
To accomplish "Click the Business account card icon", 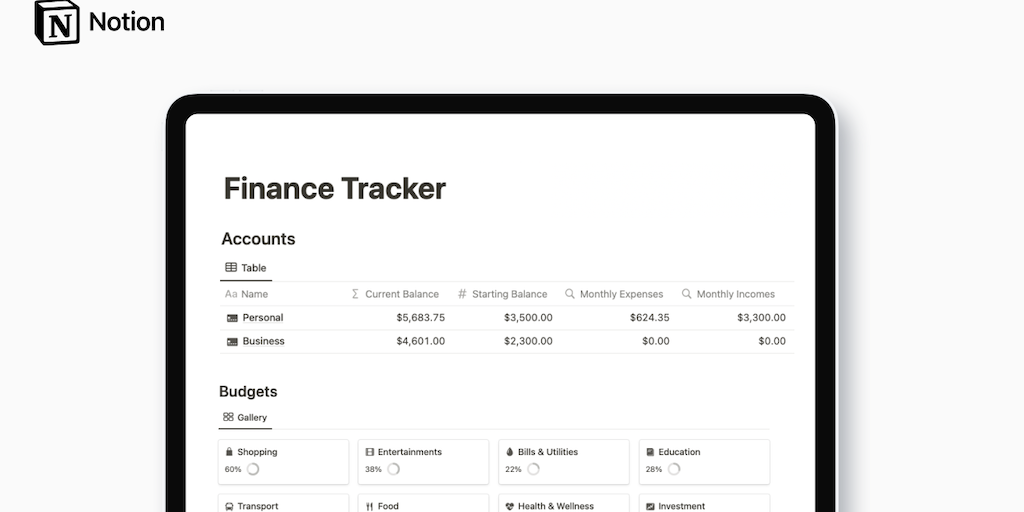I will point(232,342).
